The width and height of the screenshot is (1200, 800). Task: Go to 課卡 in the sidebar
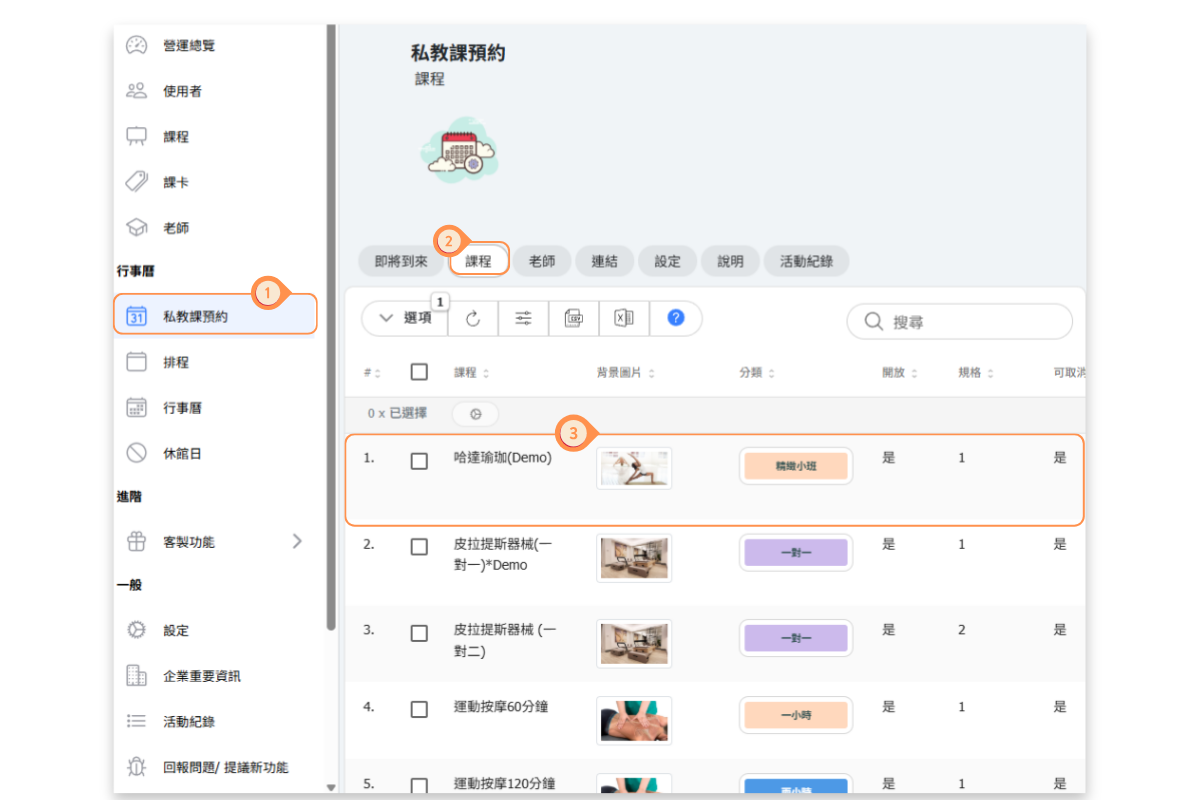(x=176, y=182)
